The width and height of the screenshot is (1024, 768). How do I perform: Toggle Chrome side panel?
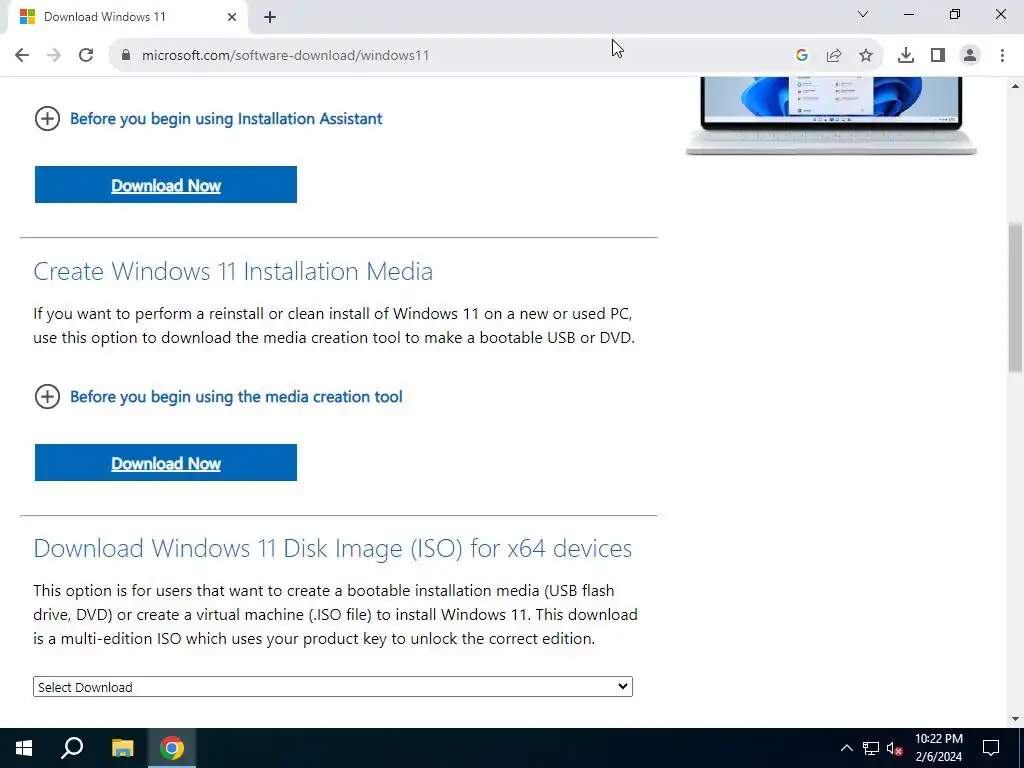[x=938, y=56]
